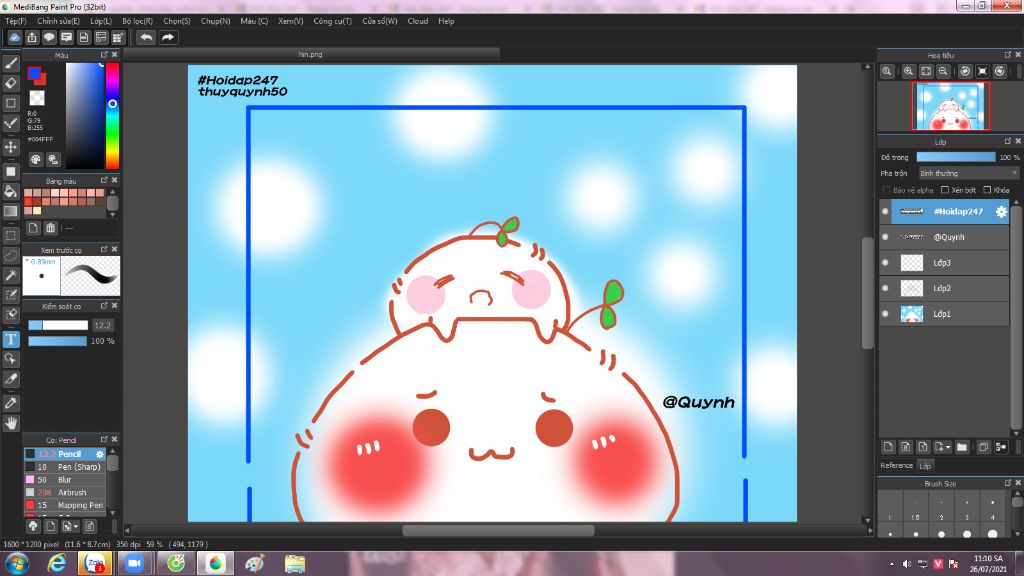This screenshot has width=1024, height=576.
Task: Switch to the Reference tab
Action: [896, 466]
